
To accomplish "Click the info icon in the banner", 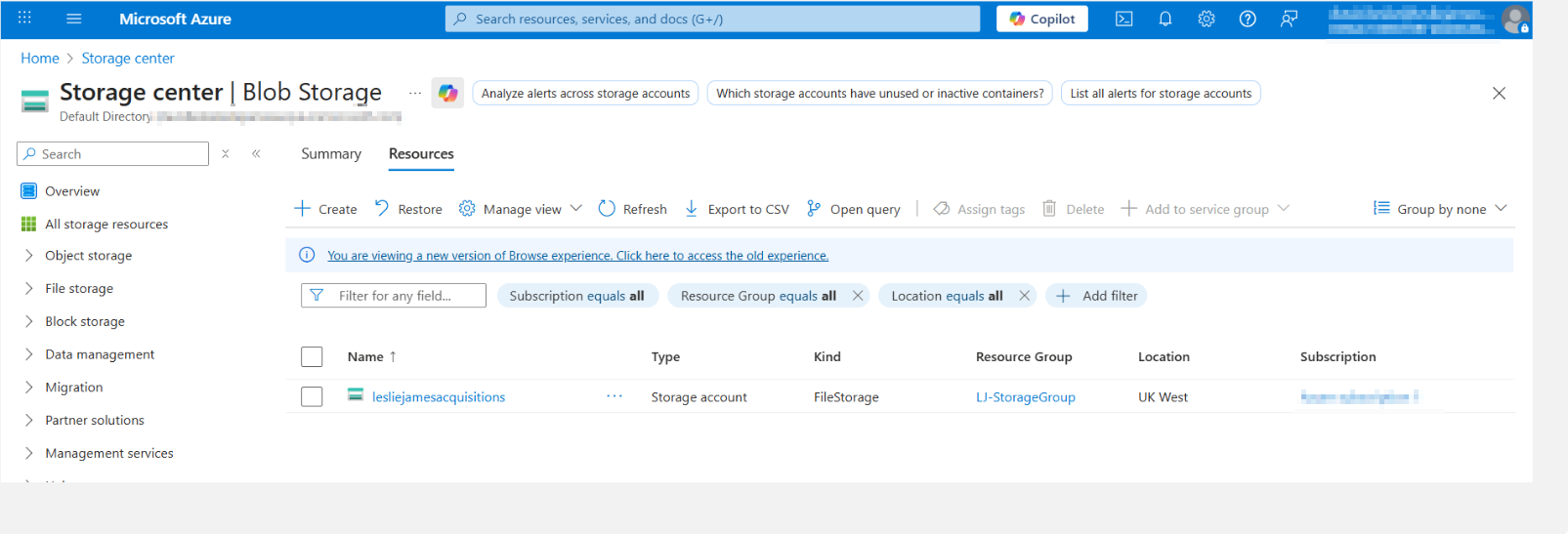I will point(307,255).
